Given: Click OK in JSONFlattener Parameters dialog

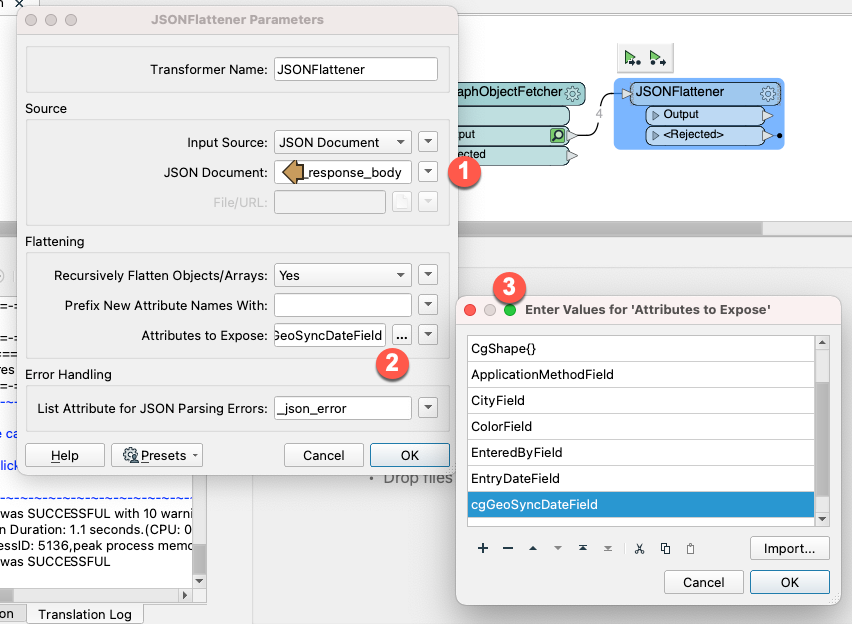Looking at the screenshot, I should pos(410,455).
